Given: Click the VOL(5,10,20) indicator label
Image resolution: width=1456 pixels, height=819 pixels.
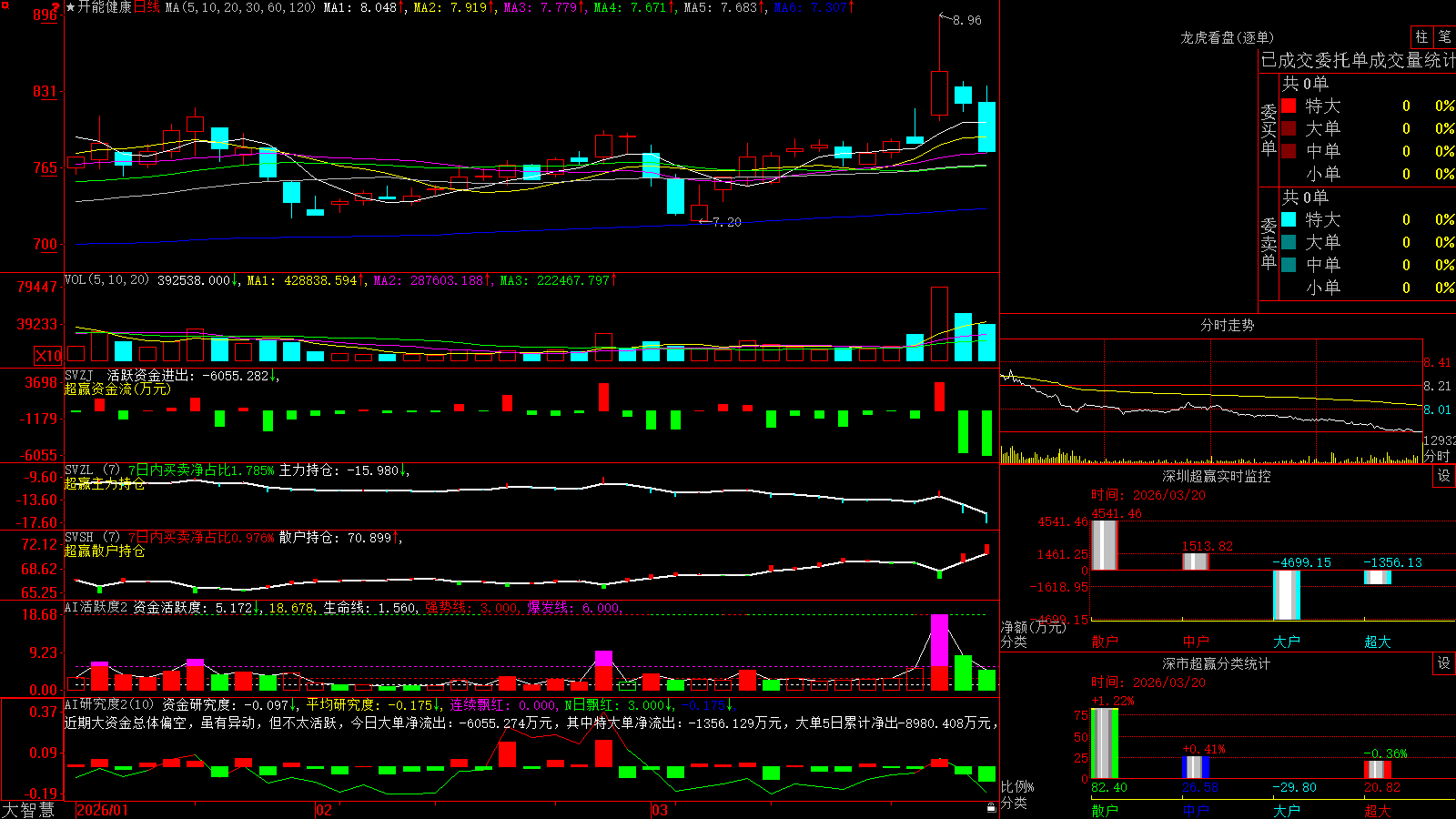Looking at the screenshot, I should 106,279.
